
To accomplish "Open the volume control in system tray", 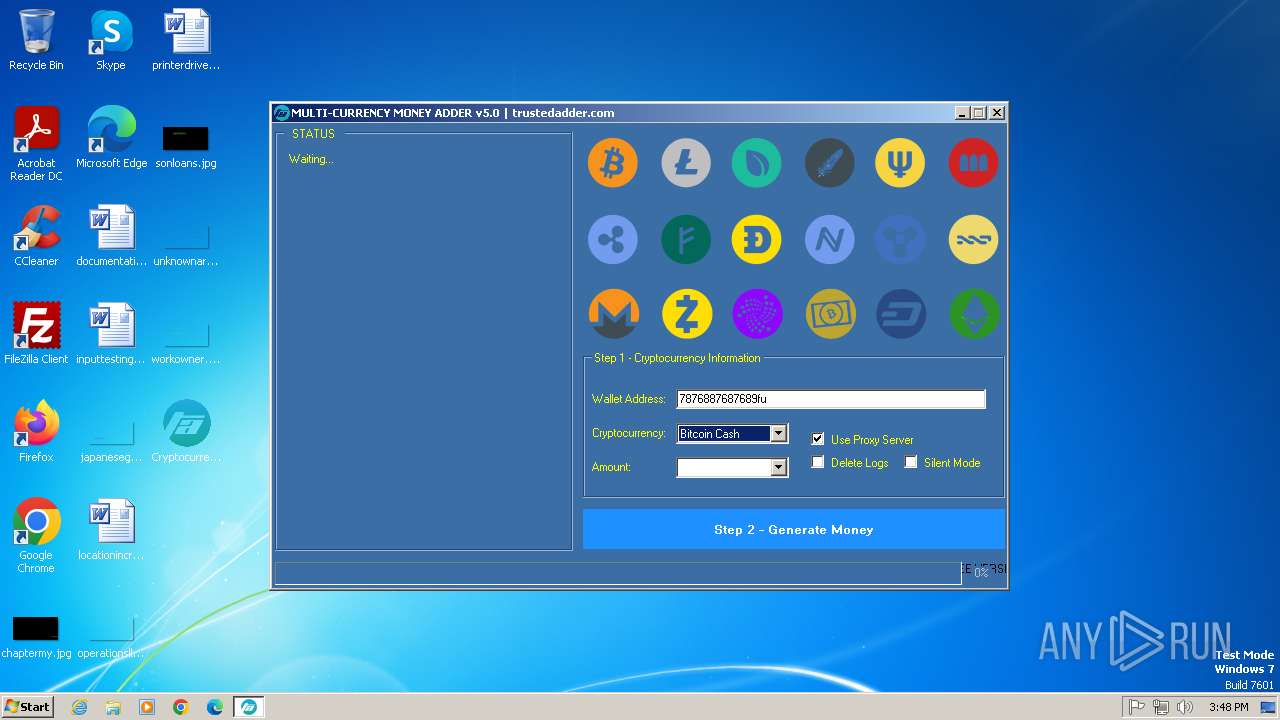I will coord(1185,707).
